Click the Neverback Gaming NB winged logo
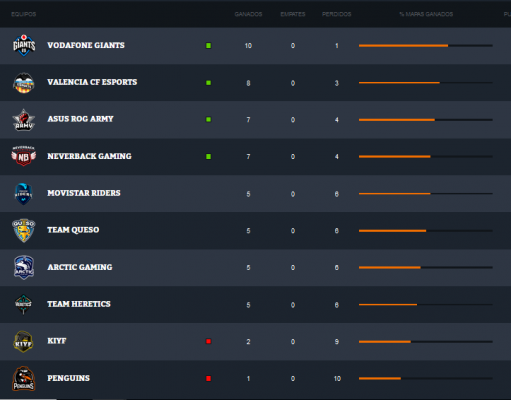 click(x=24, y=156)
